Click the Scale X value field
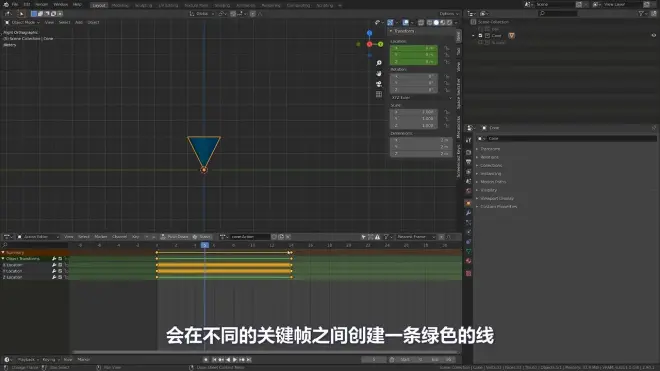Screen dimensions: 660x371 point(414,112)
